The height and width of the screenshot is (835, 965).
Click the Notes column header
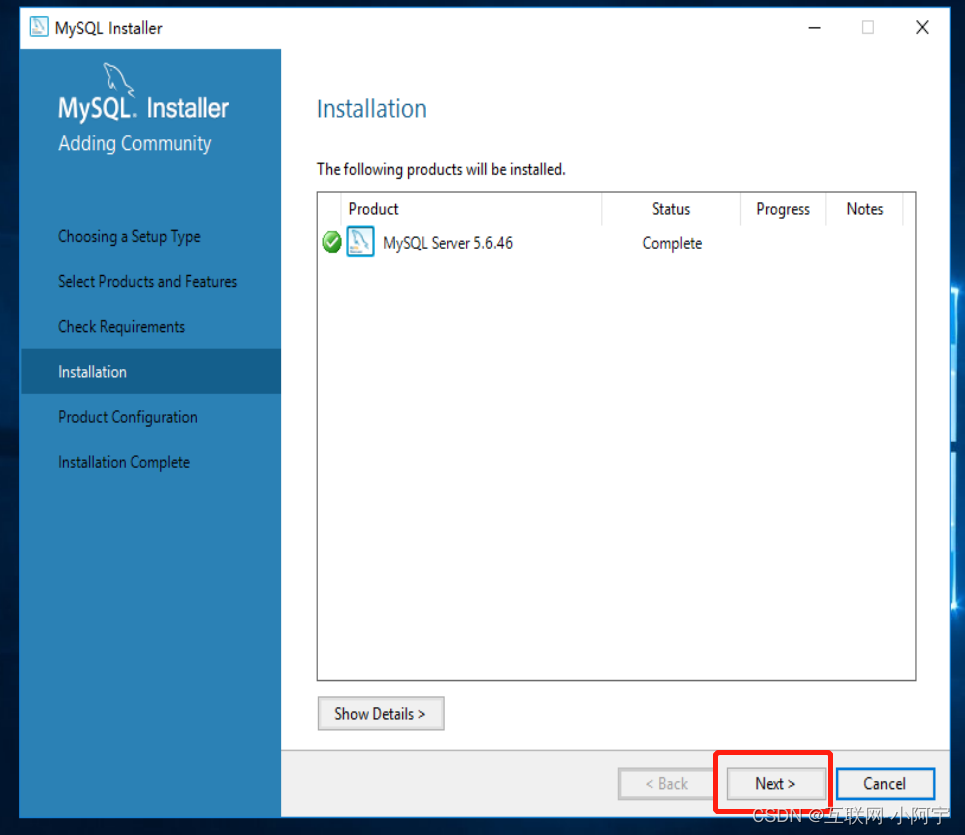(865, 209)
